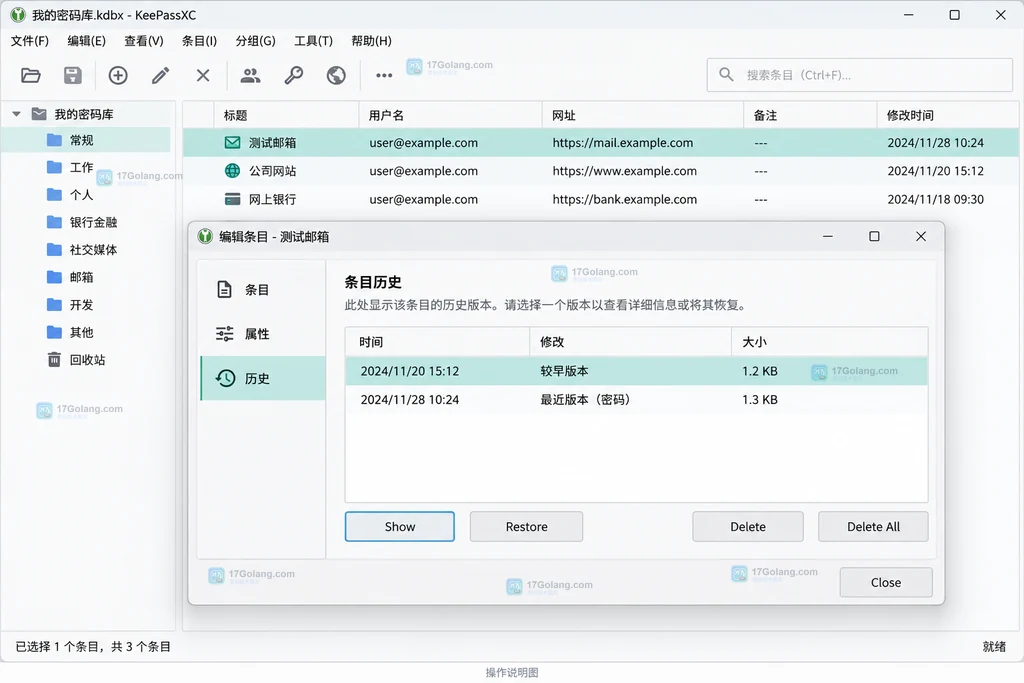Click the copy username people icon
This screenshot has height=683, width=1024.
[x=250, y=75]
